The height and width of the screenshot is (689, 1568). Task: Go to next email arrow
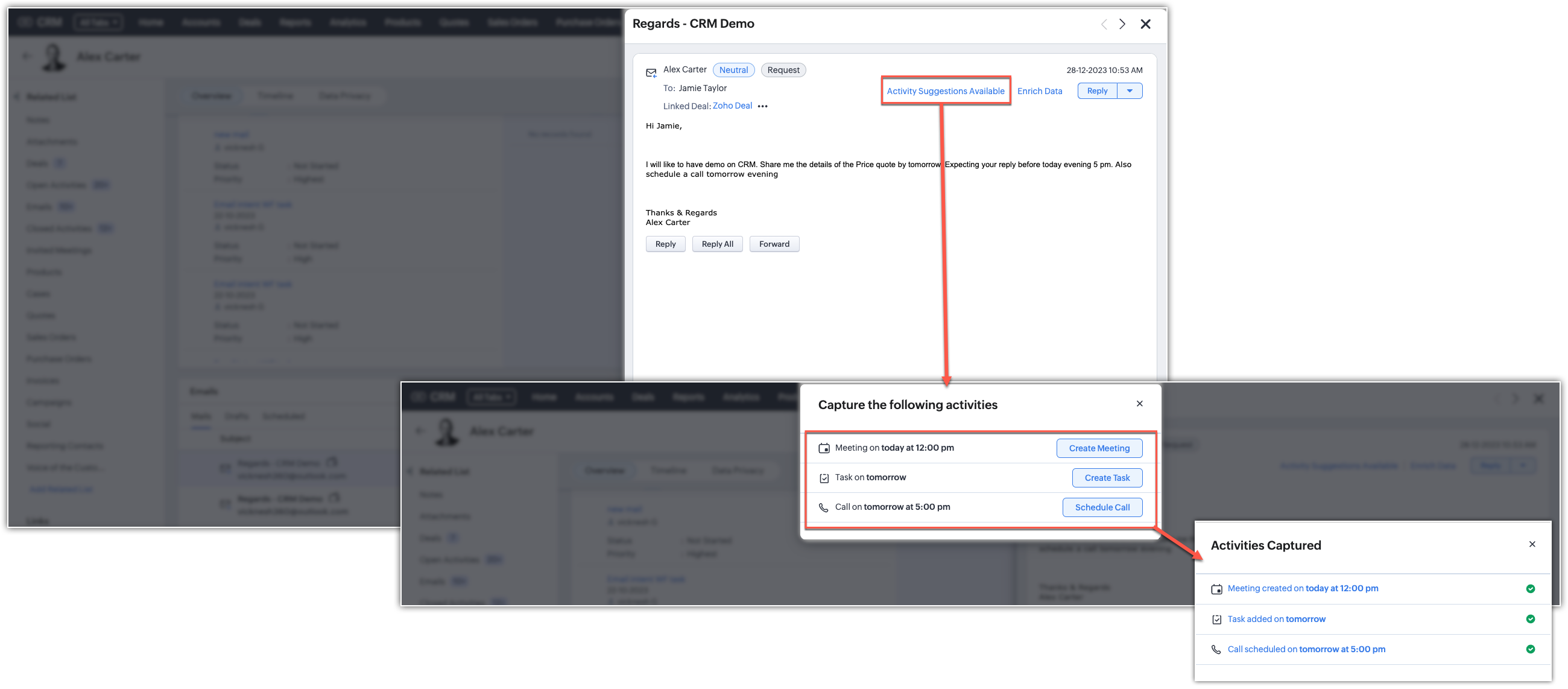coord(1122,24)
